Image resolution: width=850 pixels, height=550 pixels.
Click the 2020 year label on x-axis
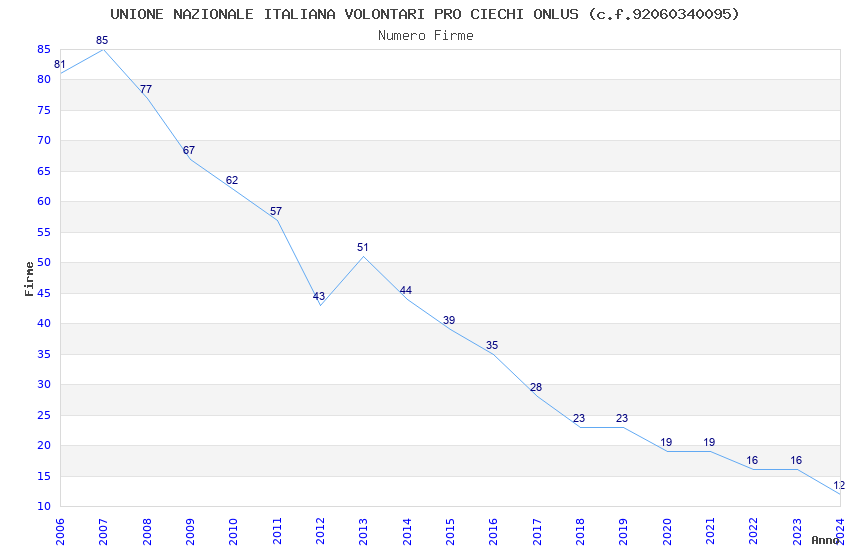pyautogui.click(x=667, y=531)
